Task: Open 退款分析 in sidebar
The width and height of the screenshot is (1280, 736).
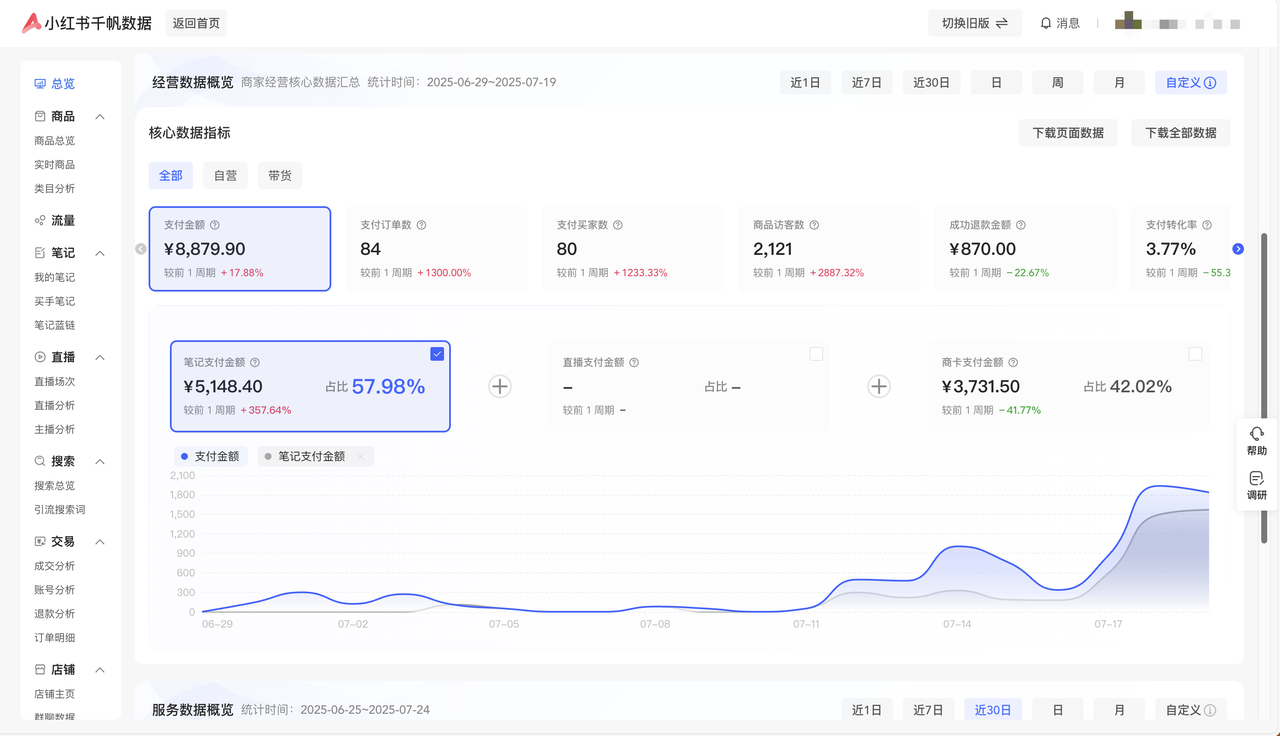Action: pyautogui.click(x=54, y=614)
